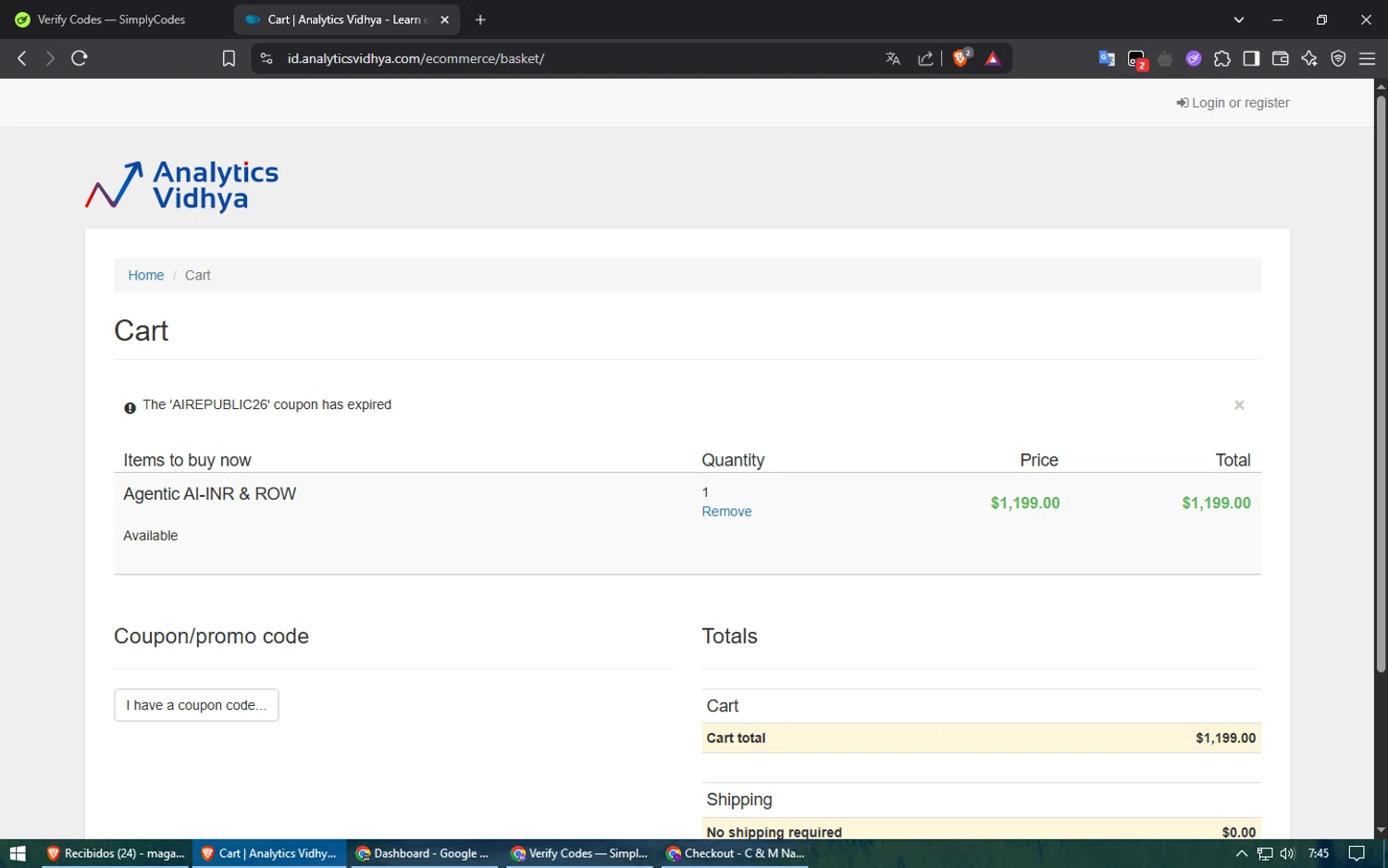Open Brave VPN shield icon
1388x868 pixels.
click(1338, 58)
